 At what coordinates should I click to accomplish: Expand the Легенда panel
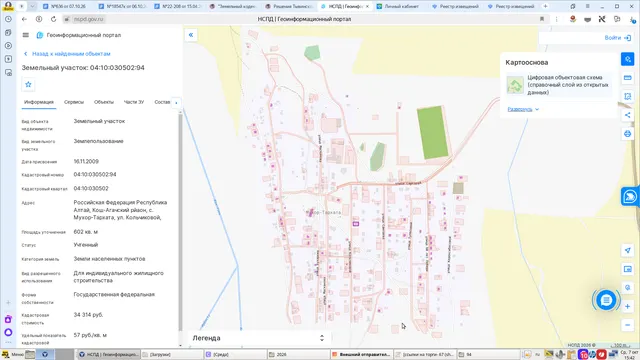click(322, 338)
